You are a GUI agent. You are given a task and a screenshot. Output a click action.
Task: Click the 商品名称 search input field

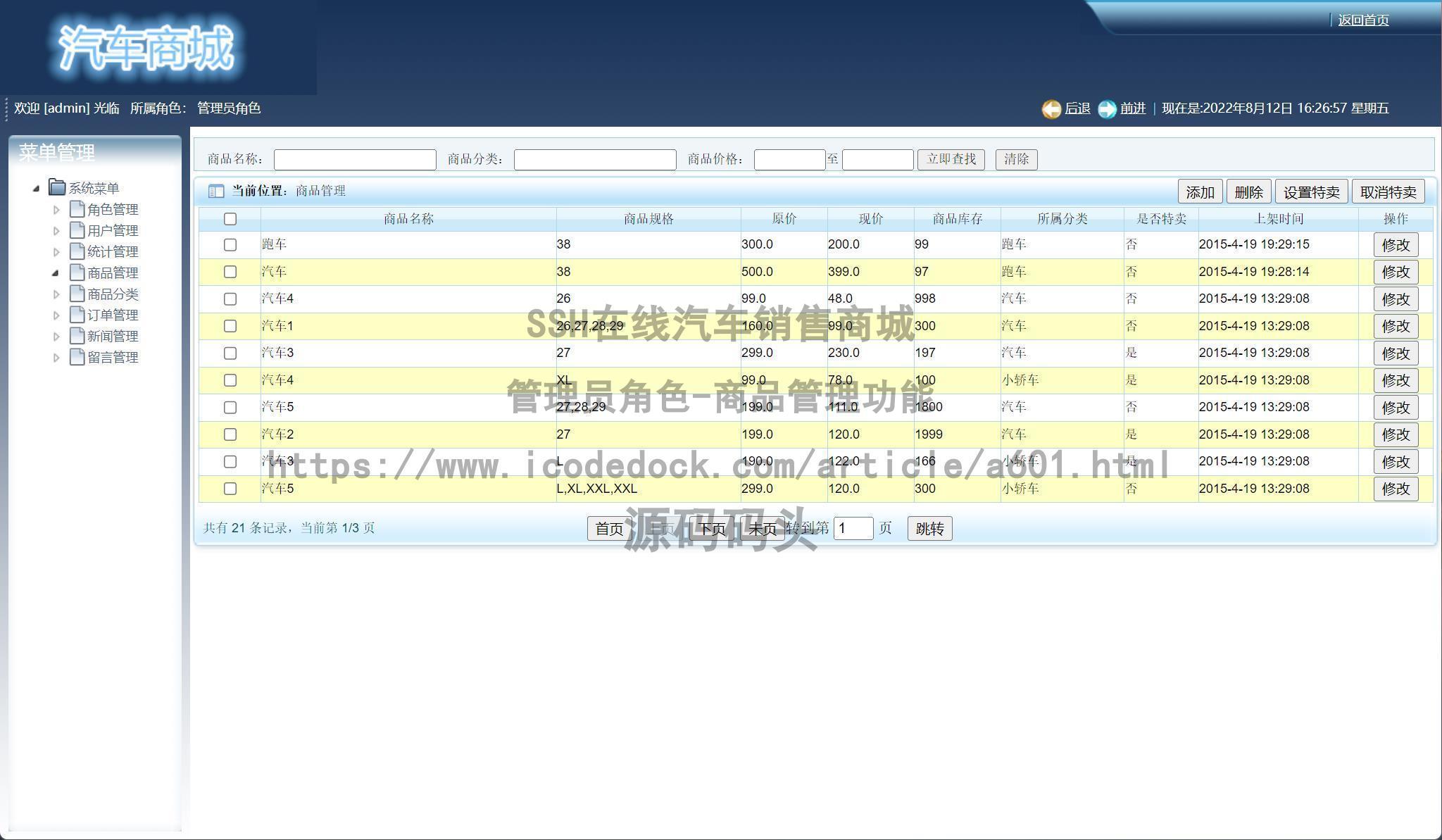(355, 160)
